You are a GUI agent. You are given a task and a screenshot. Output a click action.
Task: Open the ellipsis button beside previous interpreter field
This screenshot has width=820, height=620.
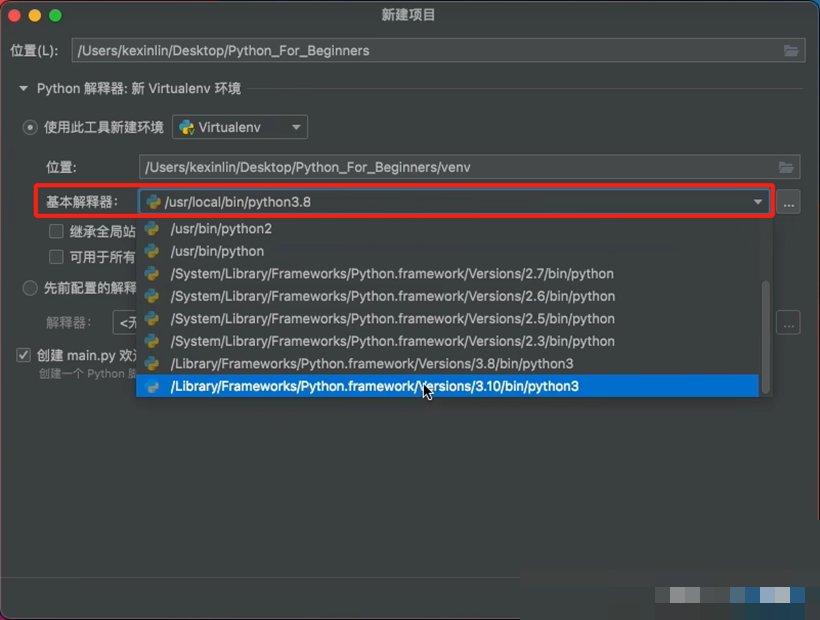click(x=788, y=323)
